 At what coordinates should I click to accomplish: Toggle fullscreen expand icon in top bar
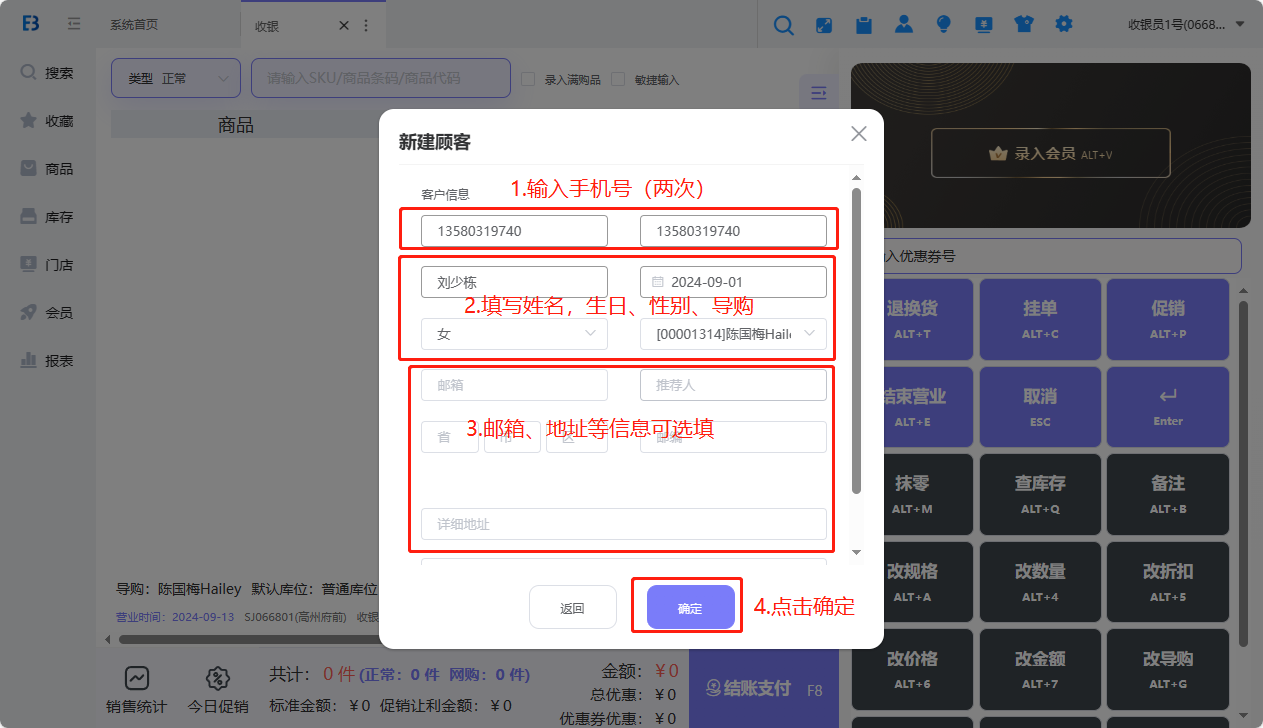click(824, 25)
